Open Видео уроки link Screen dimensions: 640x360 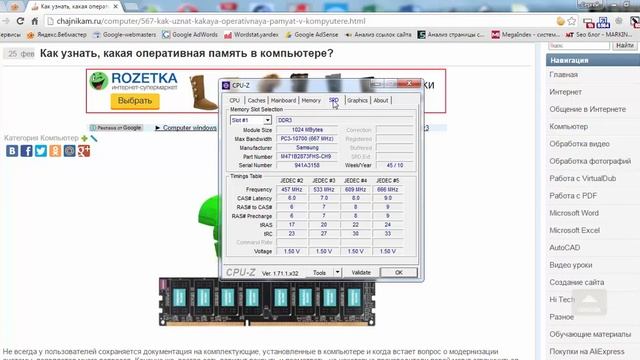[571, 265]
